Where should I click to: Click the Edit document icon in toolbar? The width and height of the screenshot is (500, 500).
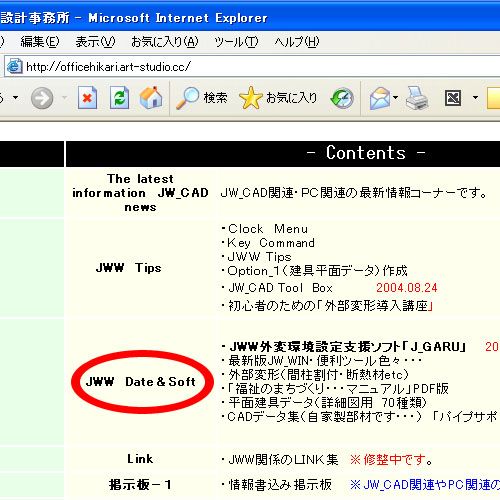pos(453,98)
